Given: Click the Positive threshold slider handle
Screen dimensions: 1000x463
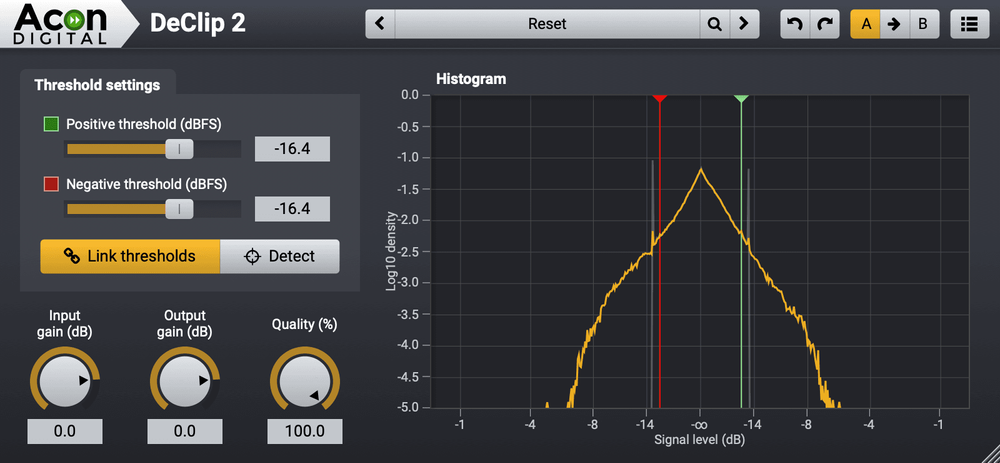Looking at the screenshot, I should (179, 149).
